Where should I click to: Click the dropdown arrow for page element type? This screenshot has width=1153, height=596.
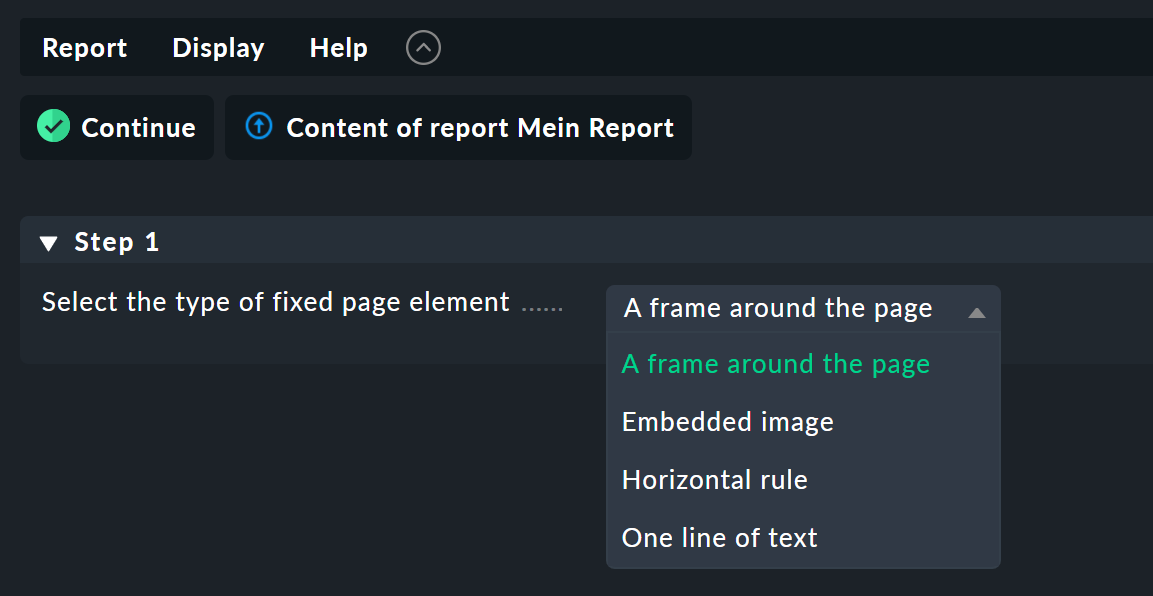coord(977,311)
